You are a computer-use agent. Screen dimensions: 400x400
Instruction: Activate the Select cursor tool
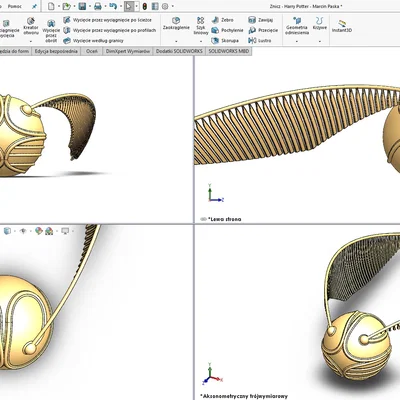(x=129, y=6)
